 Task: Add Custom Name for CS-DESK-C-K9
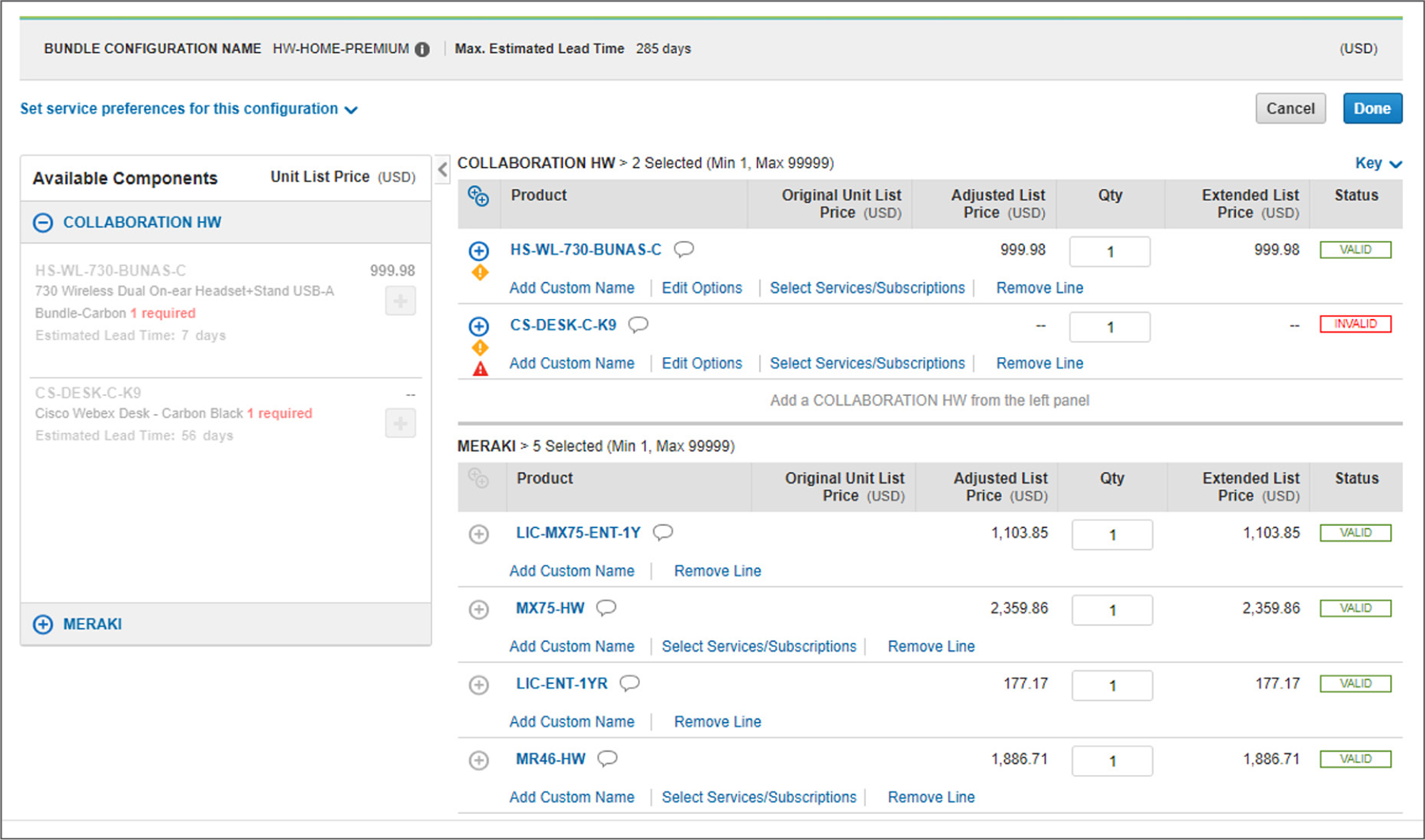[572, 363]
